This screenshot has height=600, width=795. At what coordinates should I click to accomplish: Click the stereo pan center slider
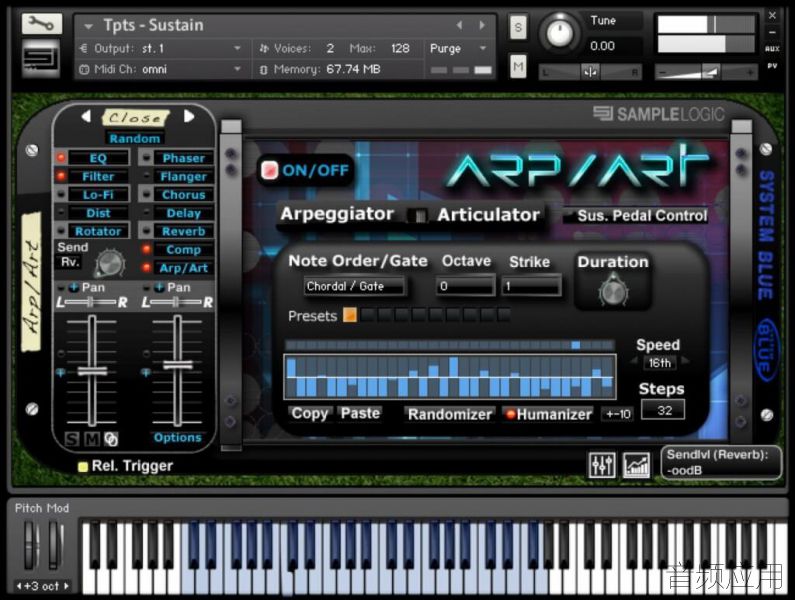click(x=591, y=73)
